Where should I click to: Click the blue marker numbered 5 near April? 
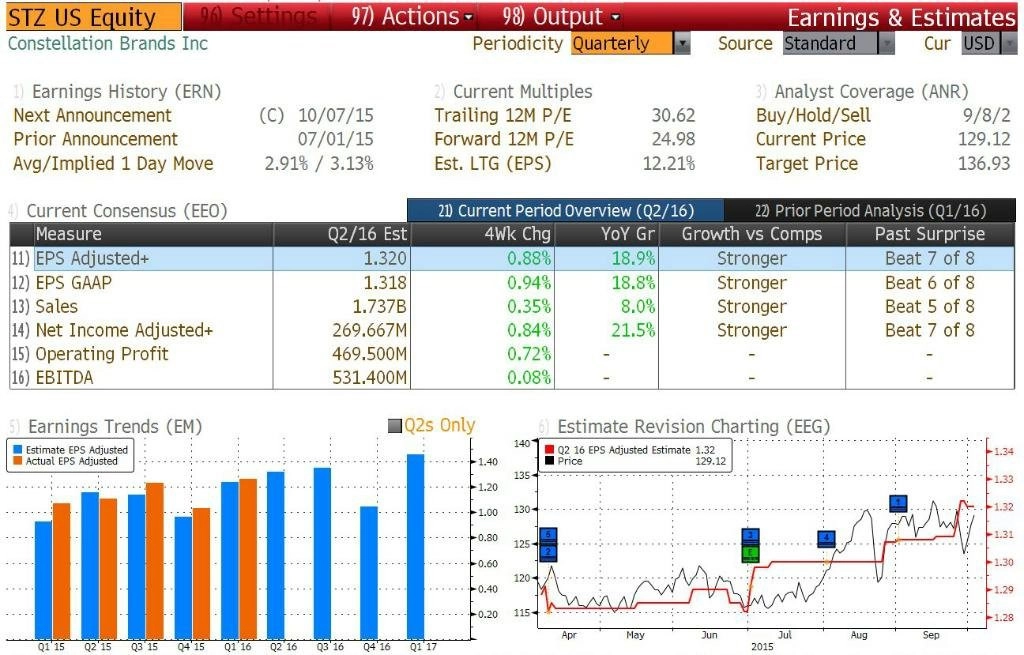click(x=548, y=535)
